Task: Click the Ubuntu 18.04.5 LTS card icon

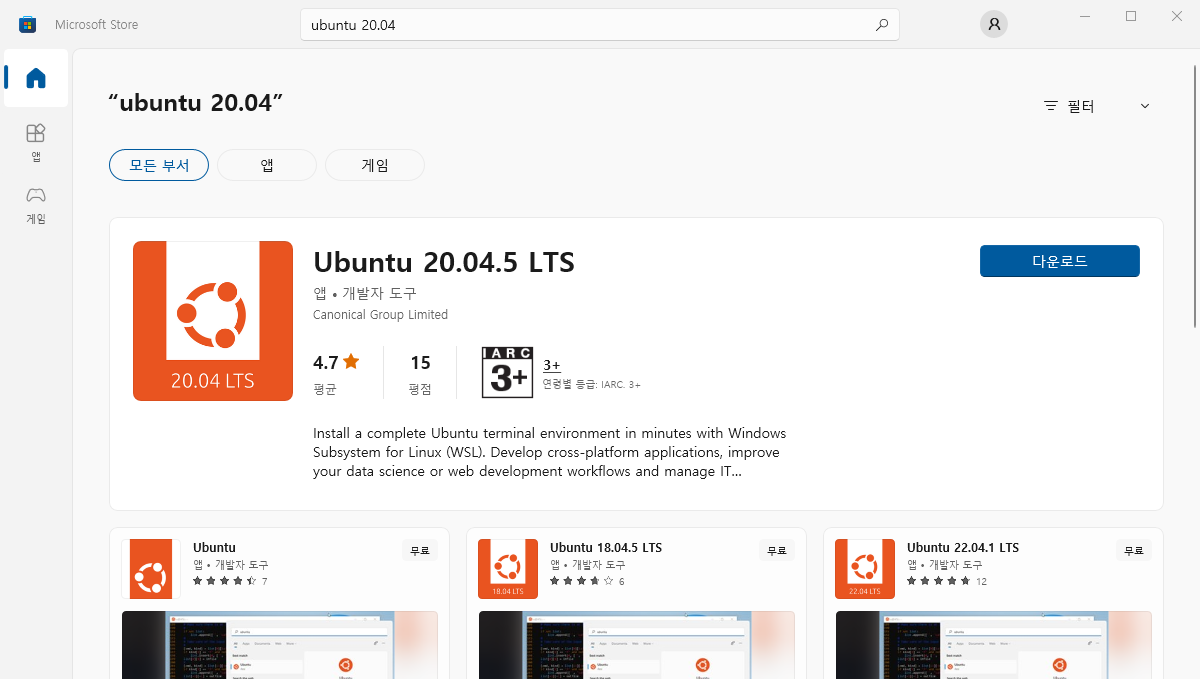Action: 508,569
